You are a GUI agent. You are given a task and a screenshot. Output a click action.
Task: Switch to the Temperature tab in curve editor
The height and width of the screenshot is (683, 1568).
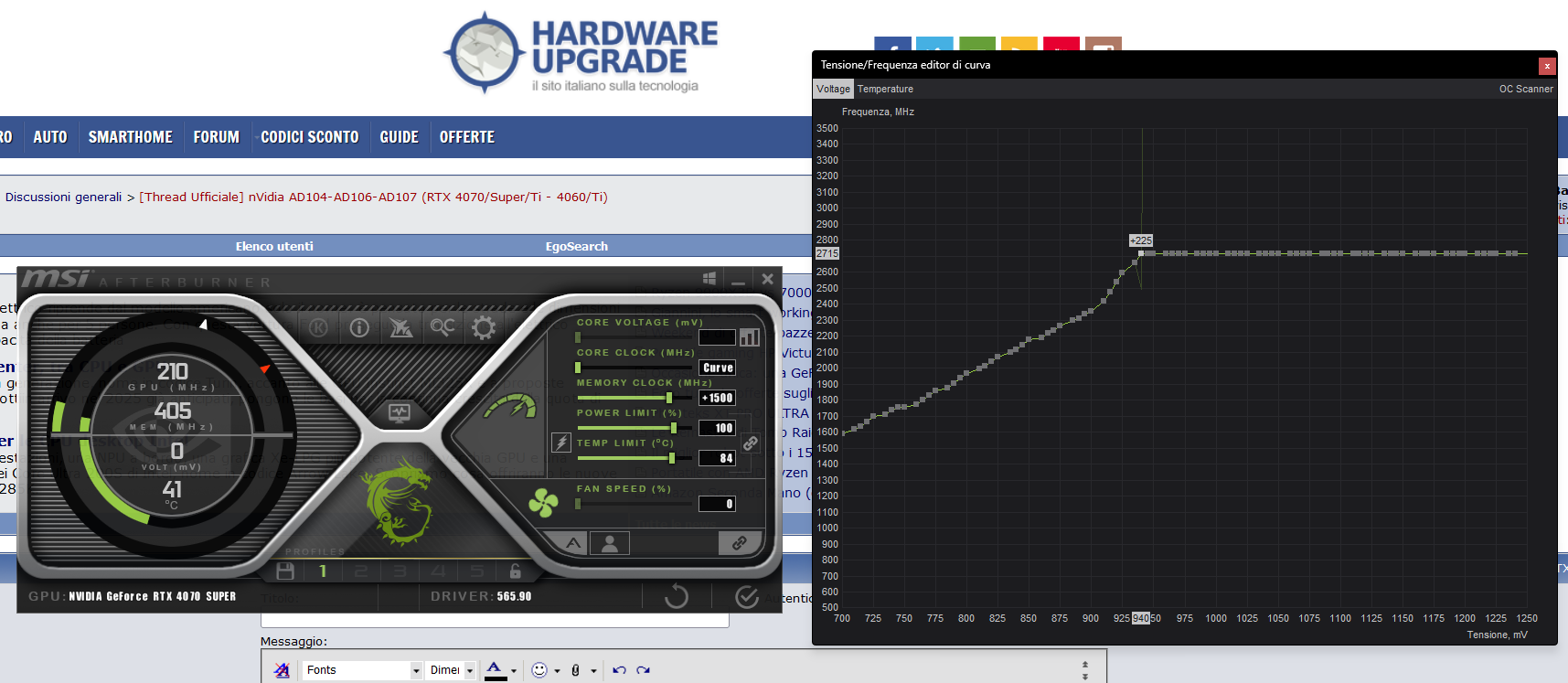pos(885,89)
